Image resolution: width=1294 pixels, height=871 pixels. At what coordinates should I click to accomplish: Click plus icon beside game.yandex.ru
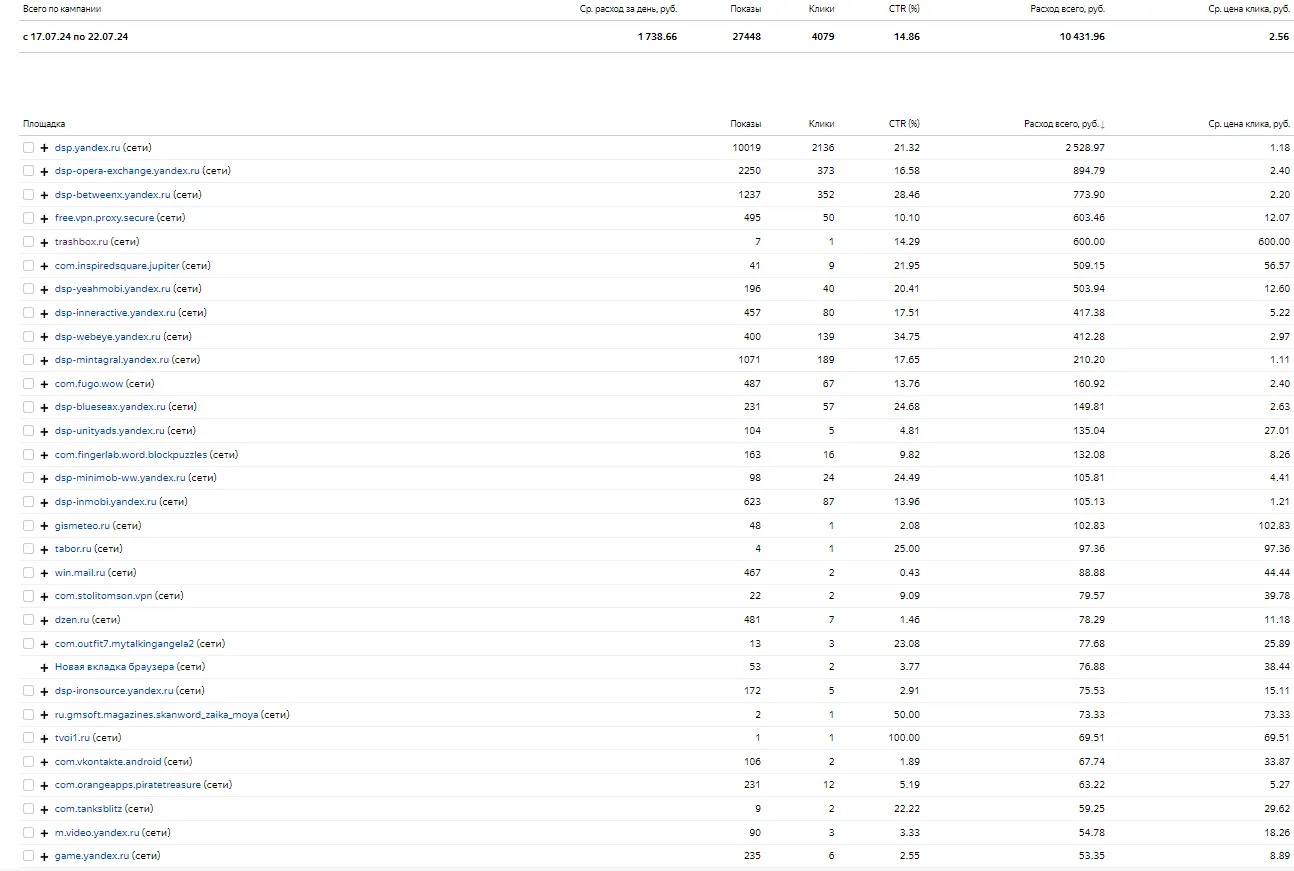(x=44, y=856)
